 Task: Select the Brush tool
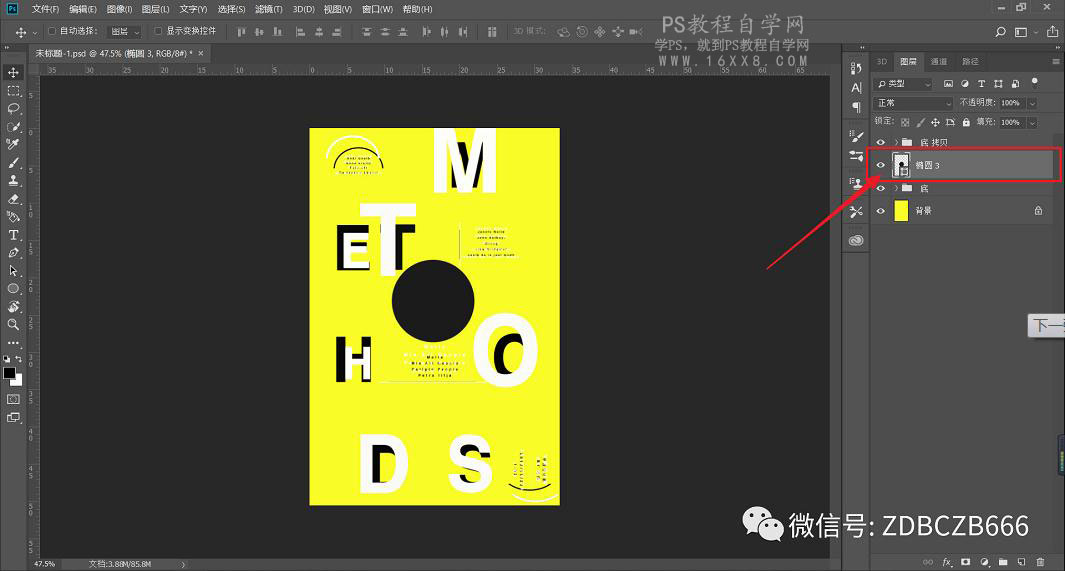click(x=13, y=162)
